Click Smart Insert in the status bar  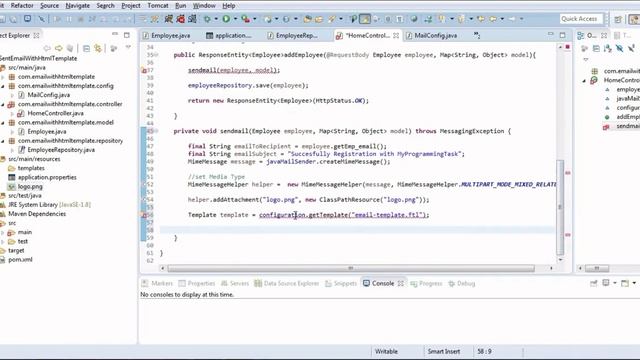click(443, 351)
